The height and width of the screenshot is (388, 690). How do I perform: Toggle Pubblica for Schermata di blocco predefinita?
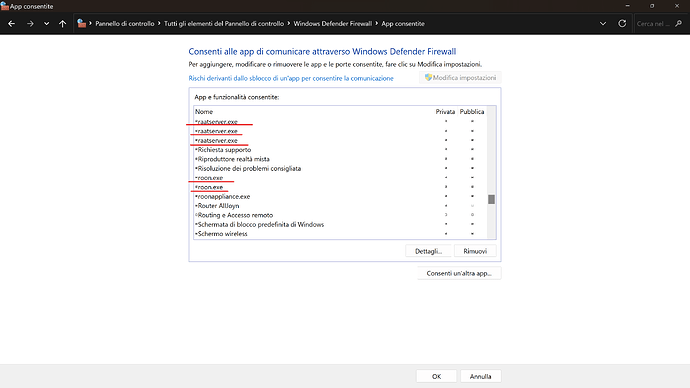click(472, 224)
